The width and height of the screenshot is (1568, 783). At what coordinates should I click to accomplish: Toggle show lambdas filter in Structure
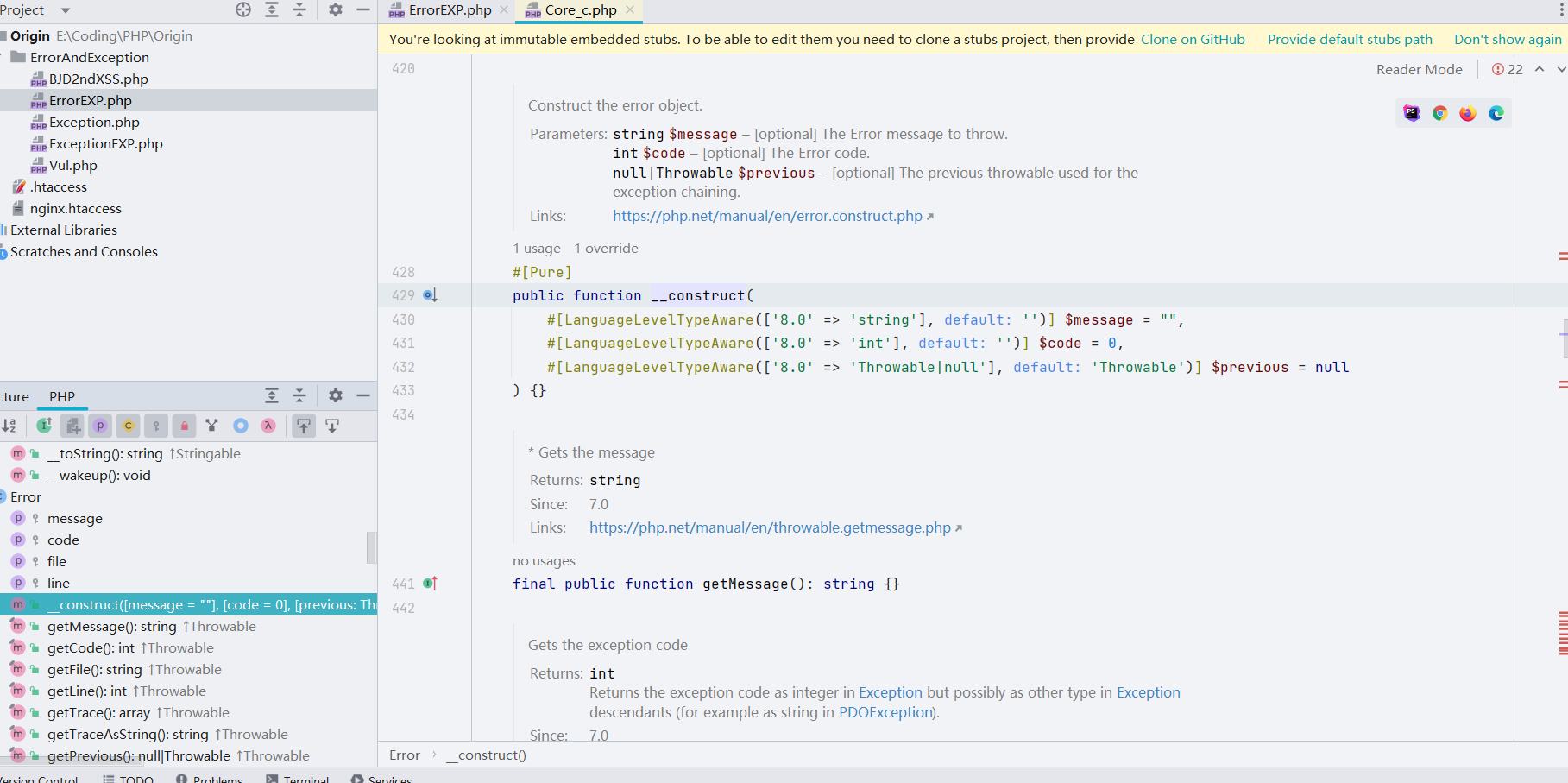click(x=268, y=426)
